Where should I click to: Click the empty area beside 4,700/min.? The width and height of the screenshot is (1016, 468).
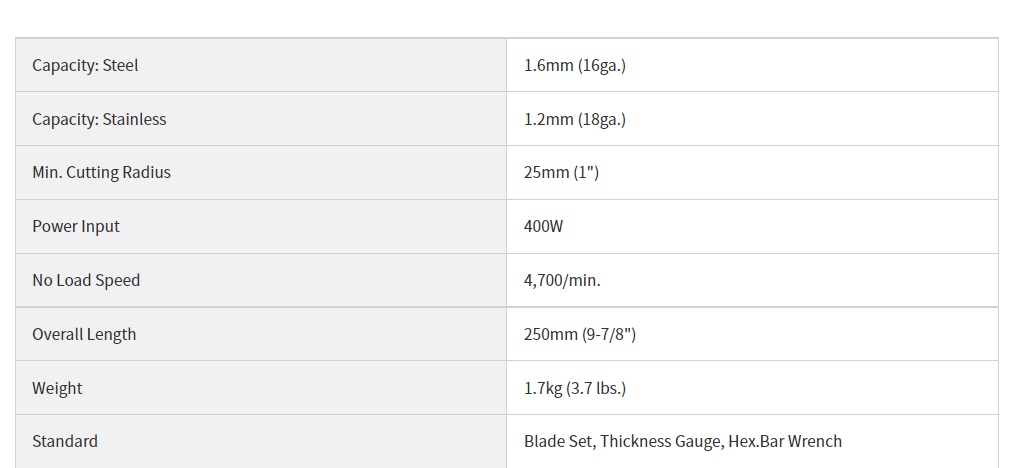click(797, 280)
